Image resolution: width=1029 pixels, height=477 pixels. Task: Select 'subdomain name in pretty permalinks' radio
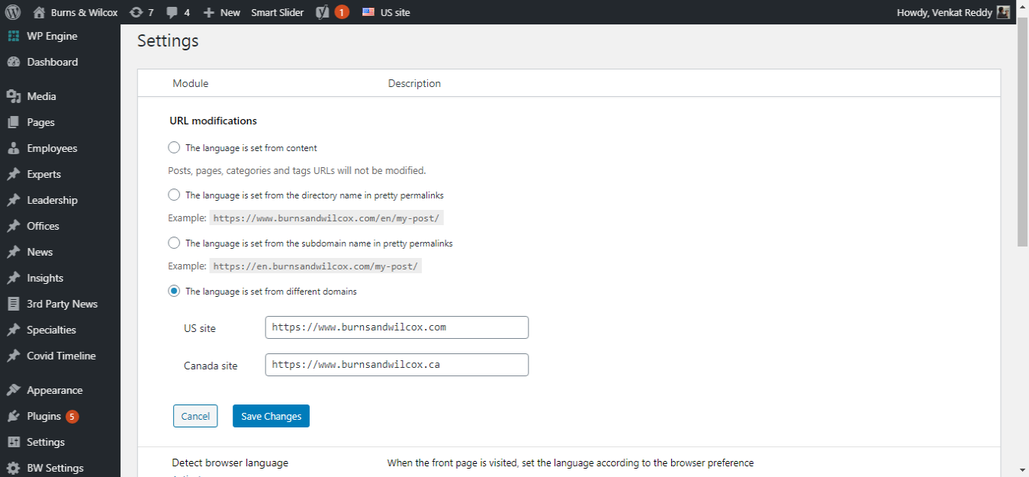(x=174, y=243)
